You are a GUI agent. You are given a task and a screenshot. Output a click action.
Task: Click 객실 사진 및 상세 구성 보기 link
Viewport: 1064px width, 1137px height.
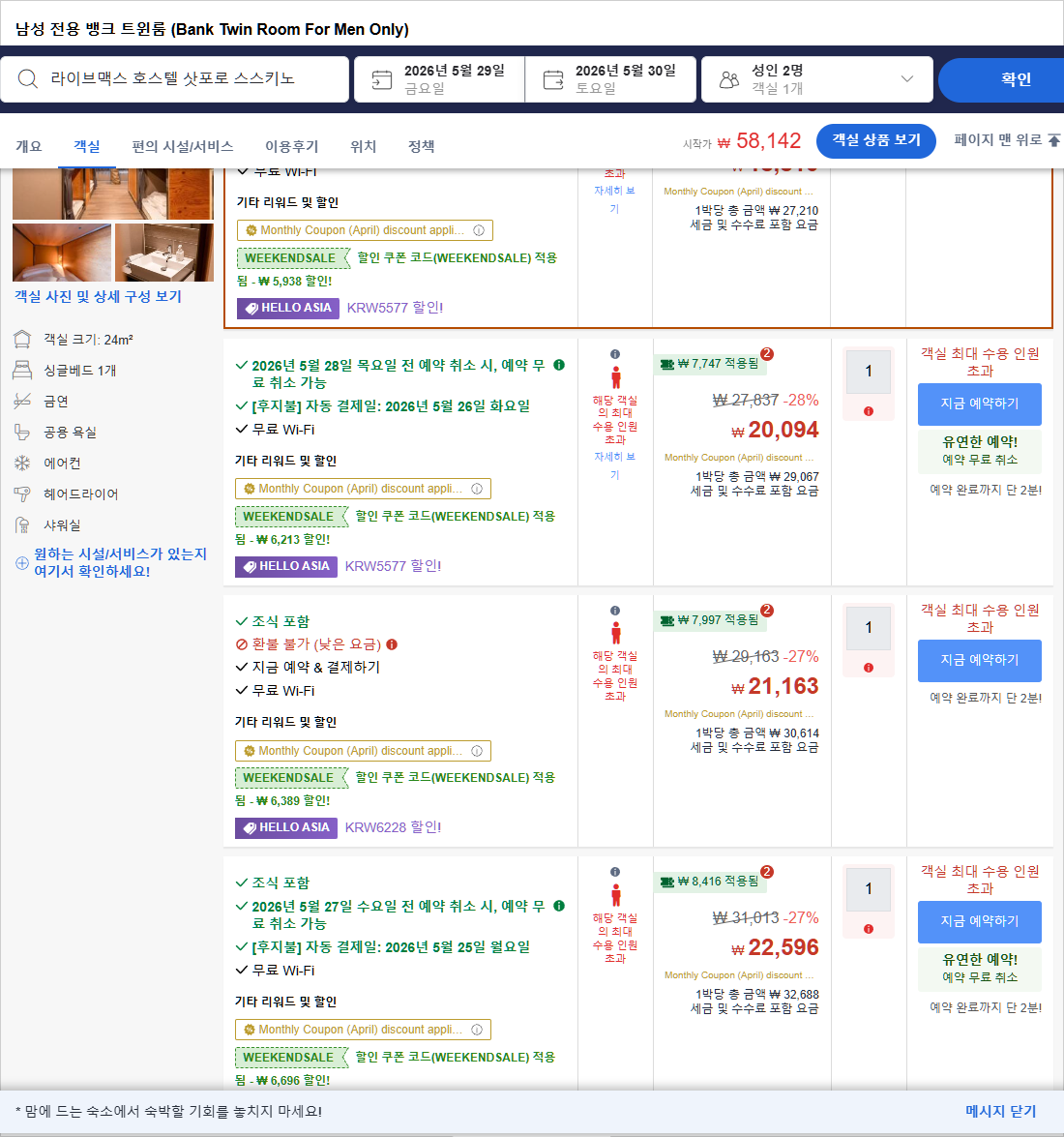98,296
